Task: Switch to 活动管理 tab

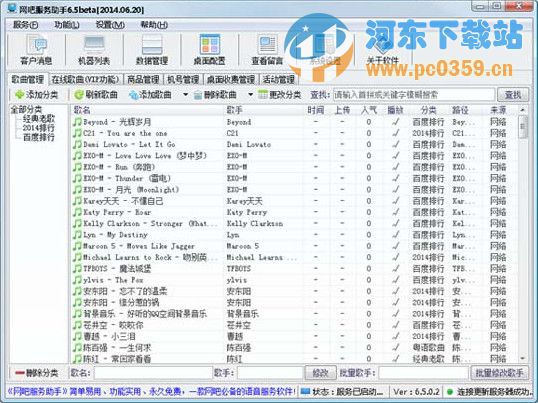Action: 279,80
